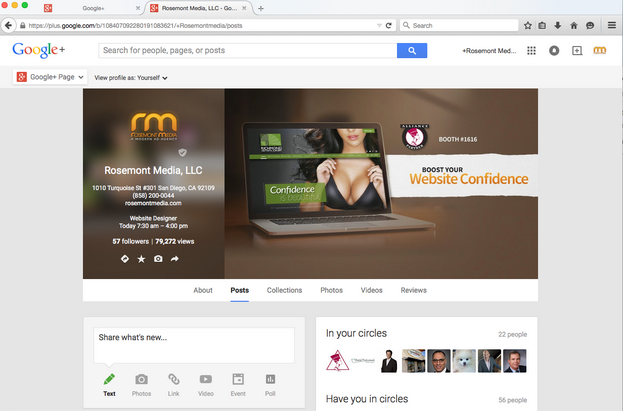623x411 pixels.
Task: Select the Poll post option
Action: [x=270, y=385]
